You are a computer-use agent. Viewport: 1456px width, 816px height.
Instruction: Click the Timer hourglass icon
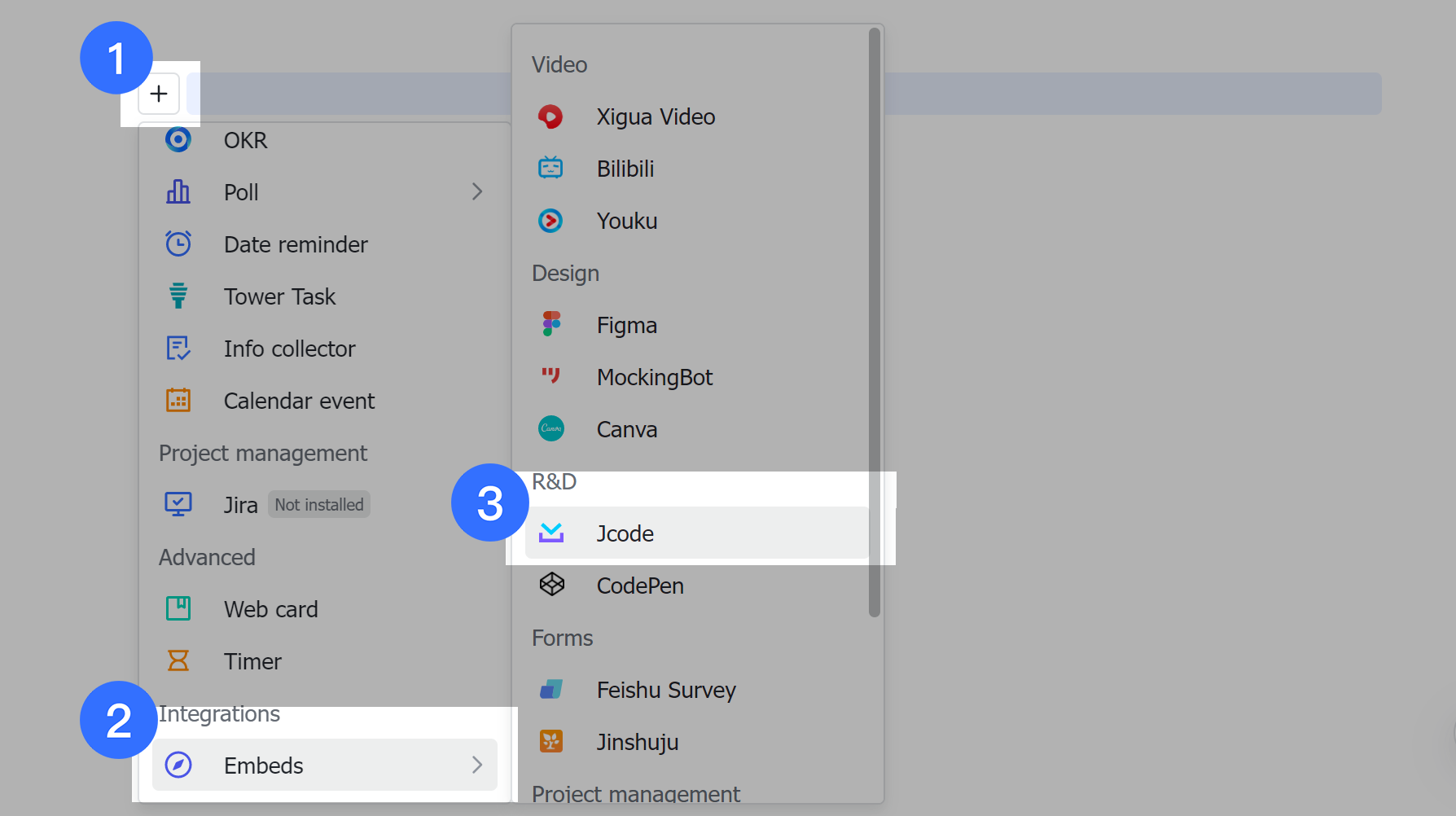178,660
